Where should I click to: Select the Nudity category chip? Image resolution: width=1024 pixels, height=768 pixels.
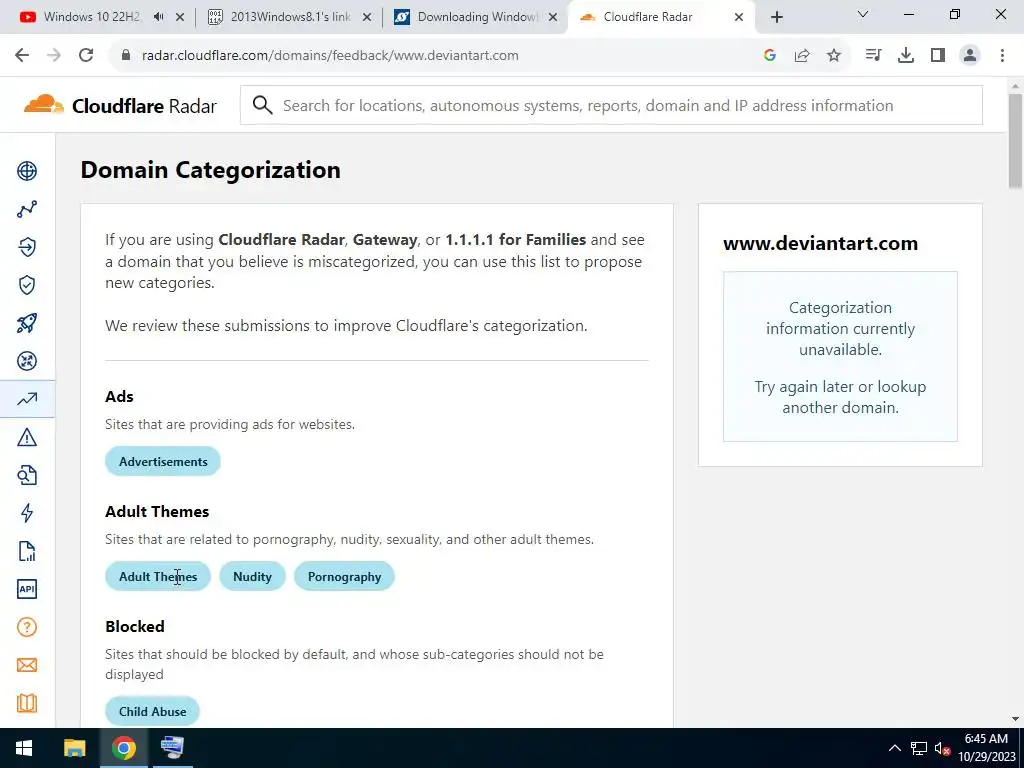coord(252,576)
